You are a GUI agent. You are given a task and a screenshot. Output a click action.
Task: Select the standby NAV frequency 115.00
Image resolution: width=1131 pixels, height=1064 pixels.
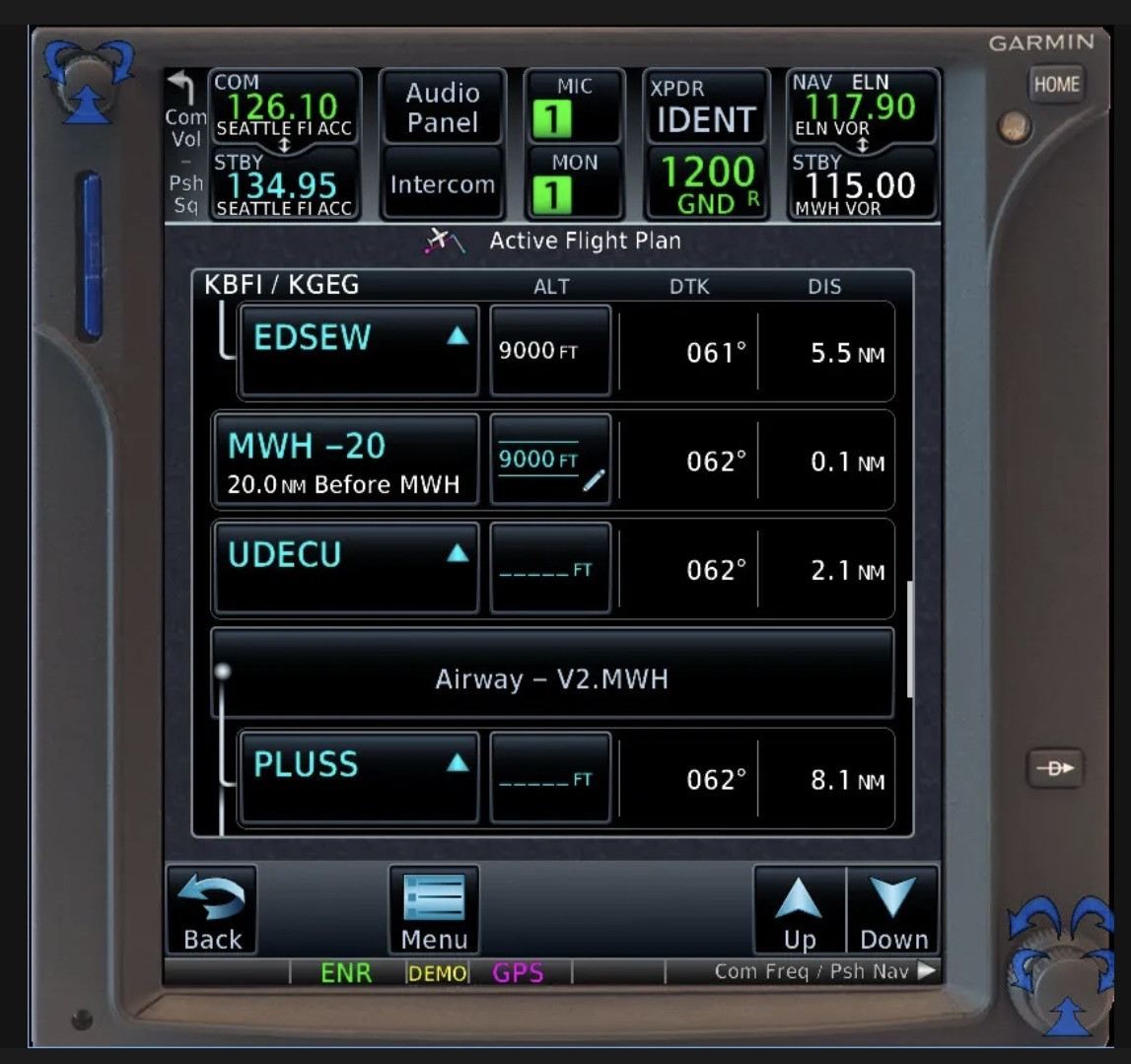pos(861,184)
